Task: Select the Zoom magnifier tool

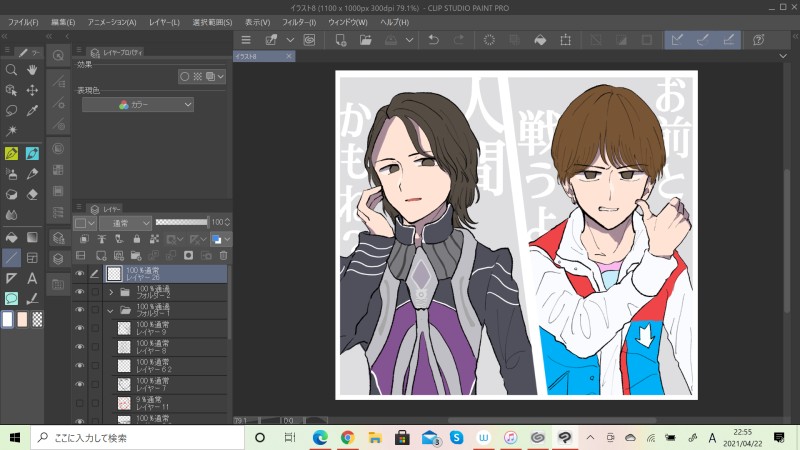Action: pos(11,70)
